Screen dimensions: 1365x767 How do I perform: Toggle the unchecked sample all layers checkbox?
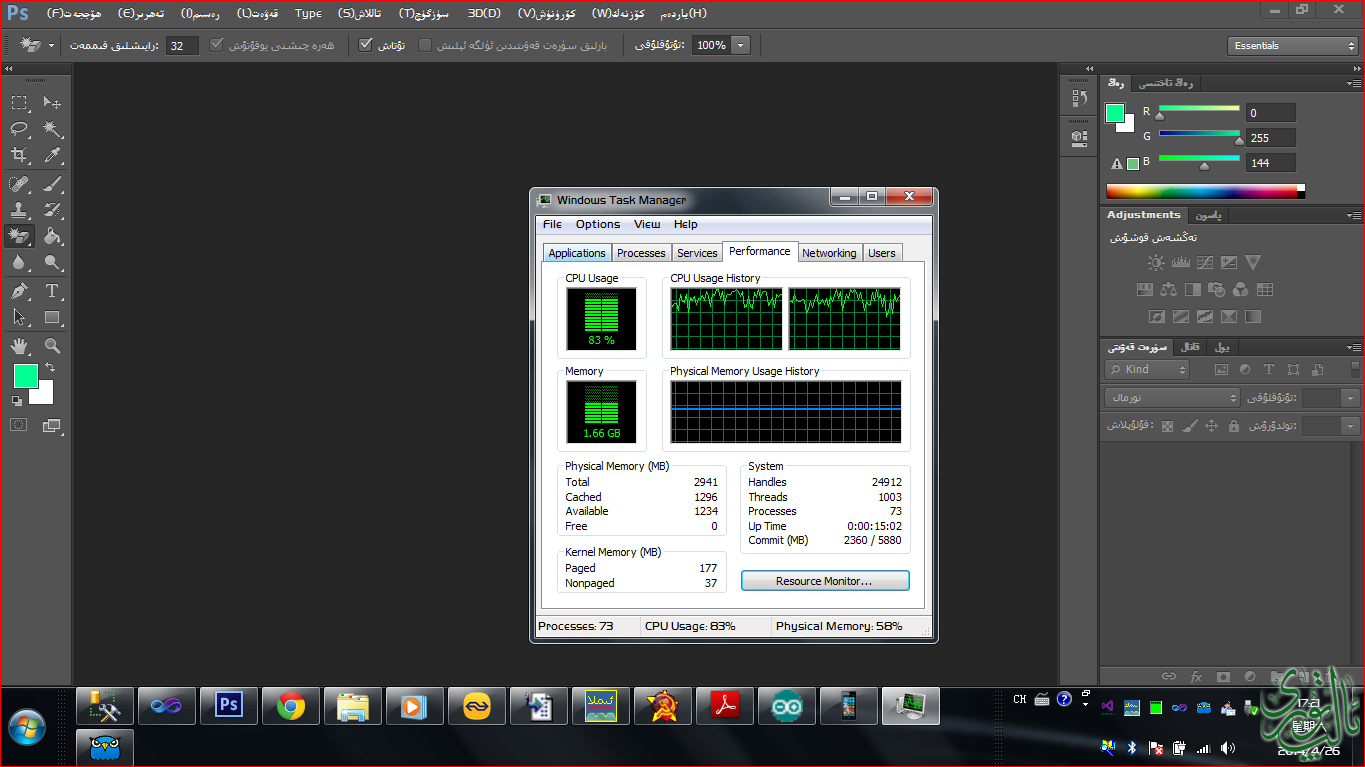(x=425, y=45)
